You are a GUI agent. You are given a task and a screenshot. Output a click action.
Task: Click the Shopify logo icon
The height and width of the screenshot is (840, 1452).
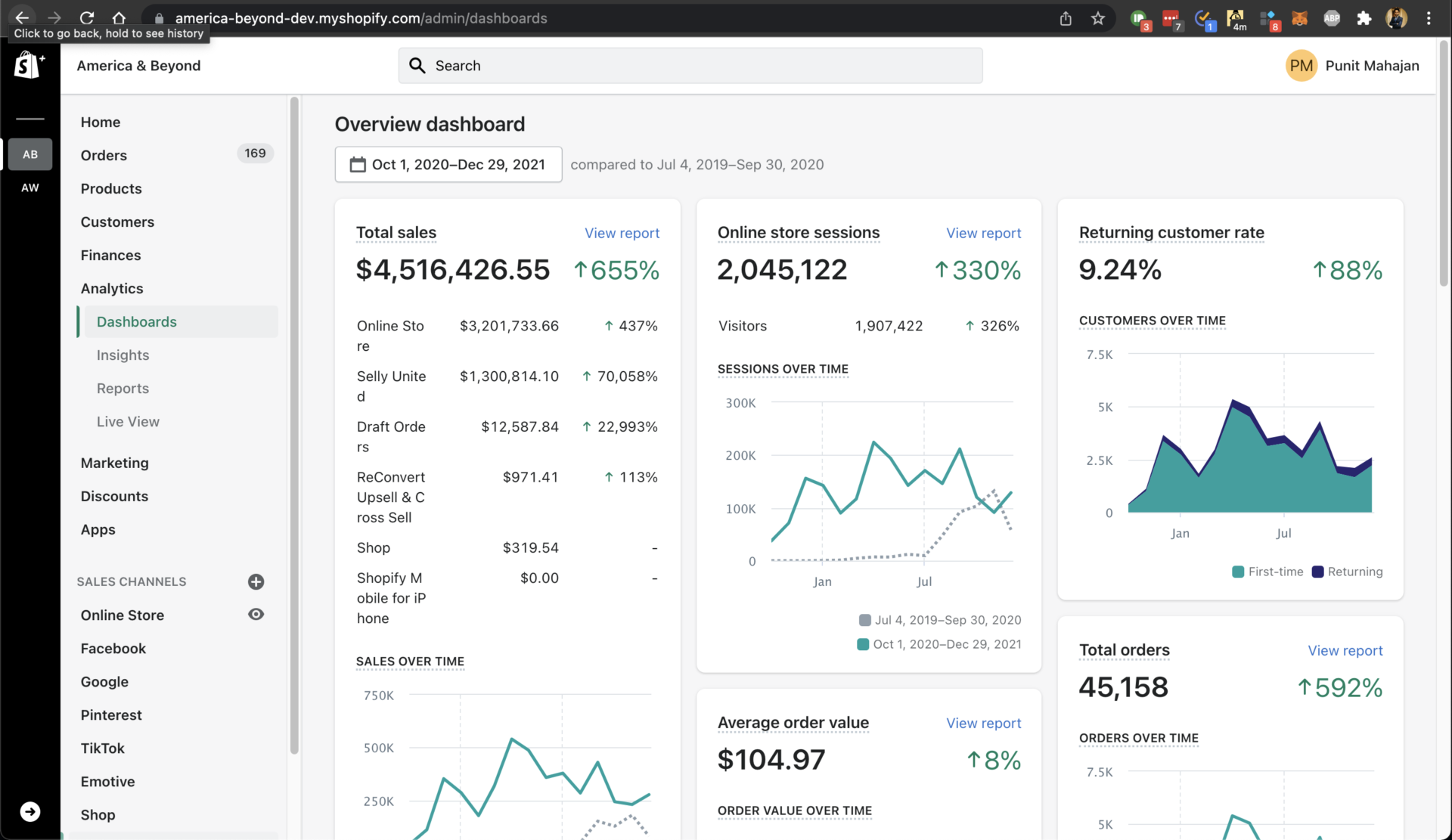coord(29,65)
